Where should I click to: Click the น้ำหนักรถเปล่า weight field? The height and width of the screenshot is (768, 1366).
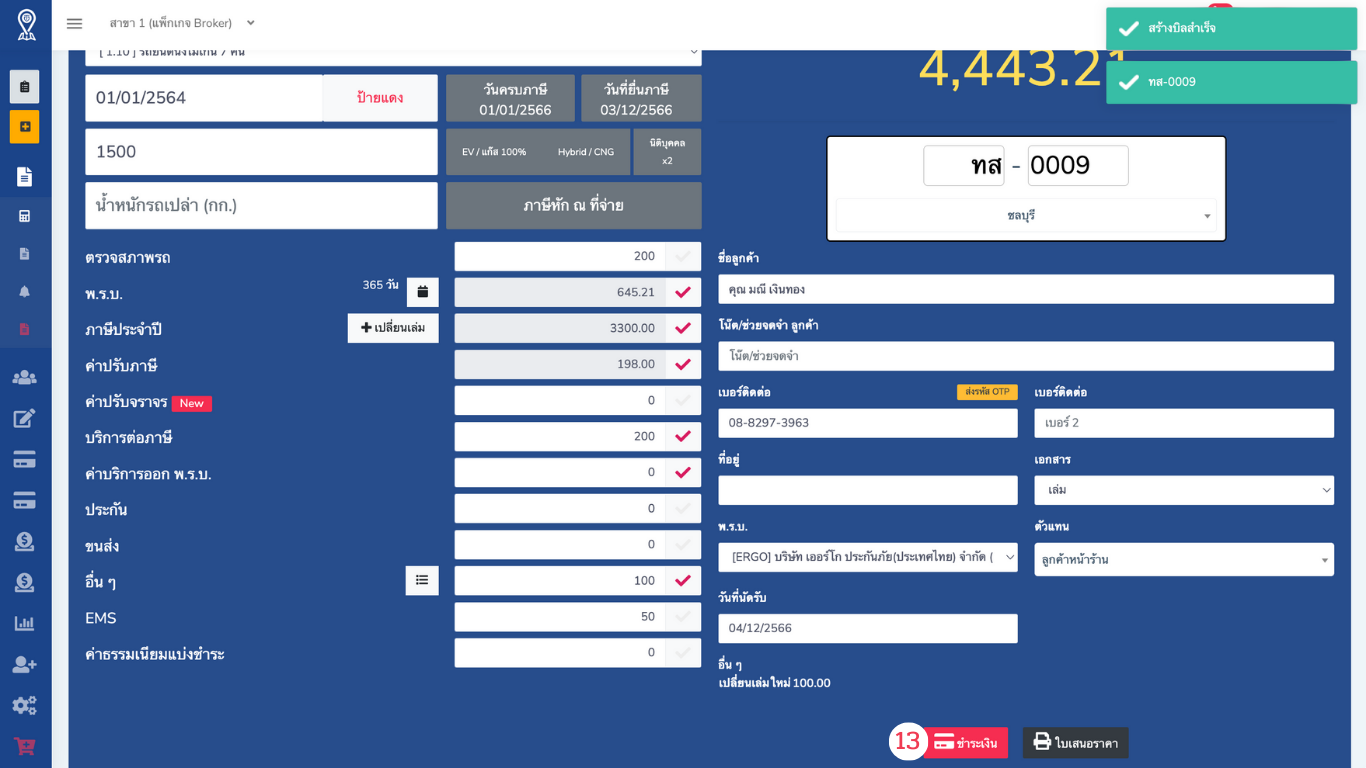click(261, 205)
